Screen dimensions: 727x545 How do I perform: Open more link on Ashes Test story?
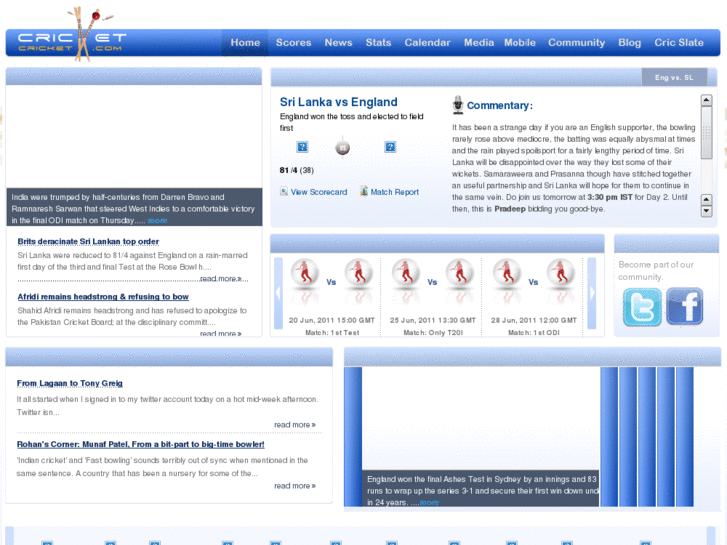click(429, 503)
